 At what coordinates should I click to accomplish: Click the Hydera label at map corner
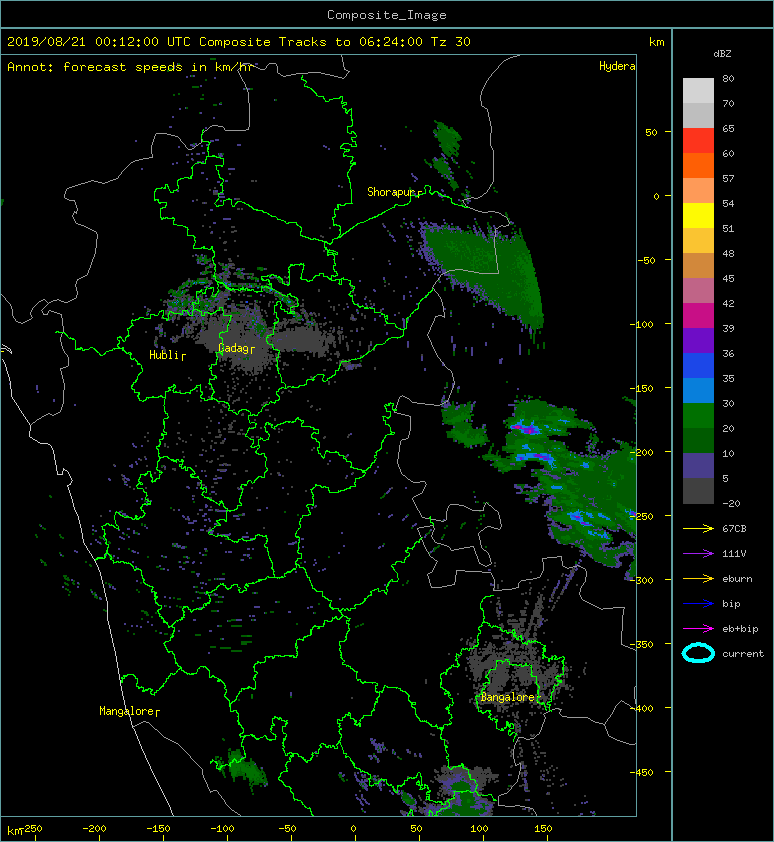coord(617,66)
